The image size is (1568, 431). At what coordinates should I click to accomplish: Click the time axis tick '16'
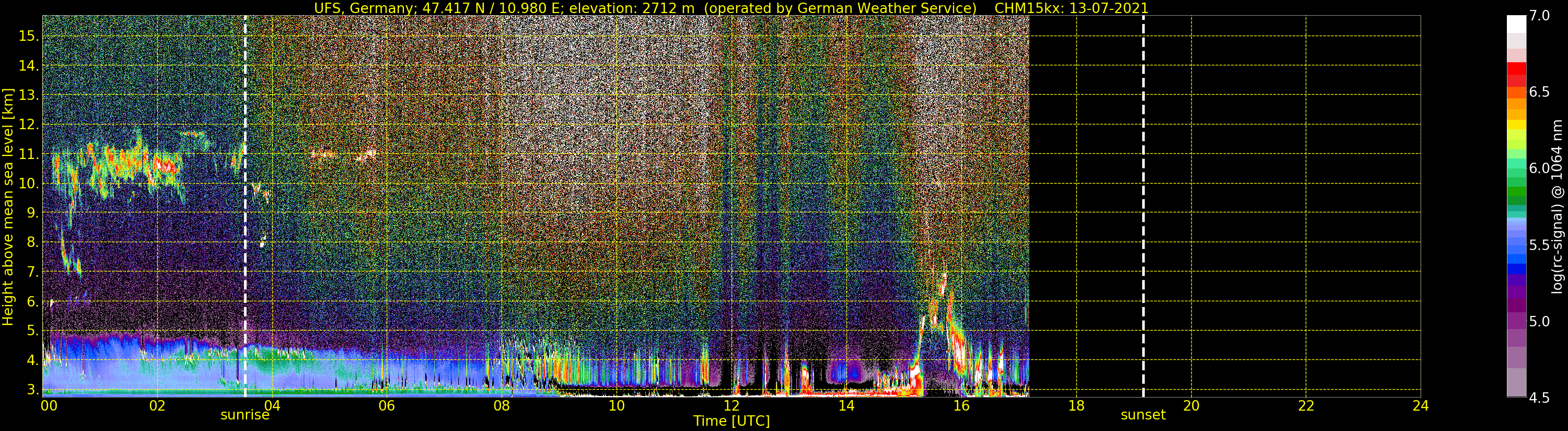[961, 405]
